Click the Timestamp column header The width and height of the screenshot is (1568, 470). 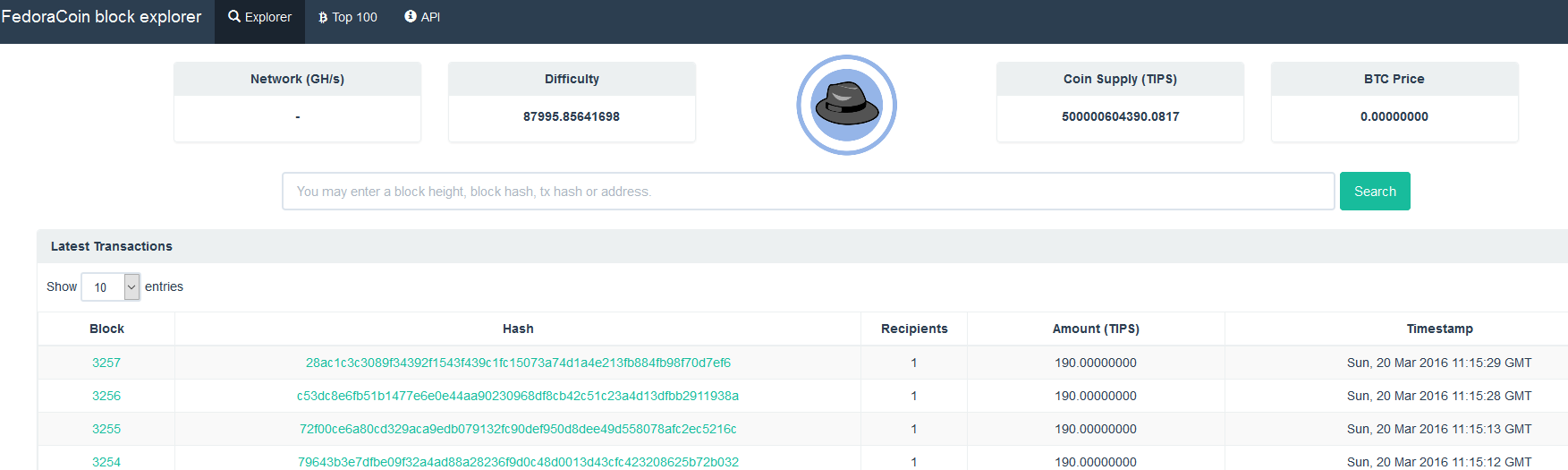tap(1439, 329)
